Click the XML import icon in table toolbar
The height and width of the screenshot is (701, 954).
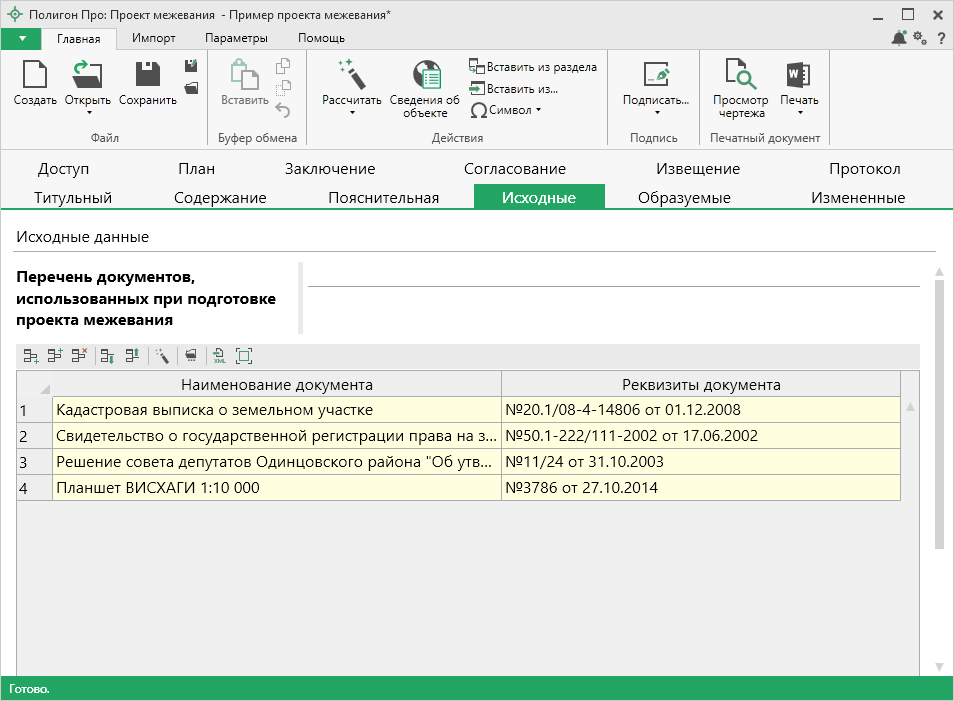click(220, 355)
